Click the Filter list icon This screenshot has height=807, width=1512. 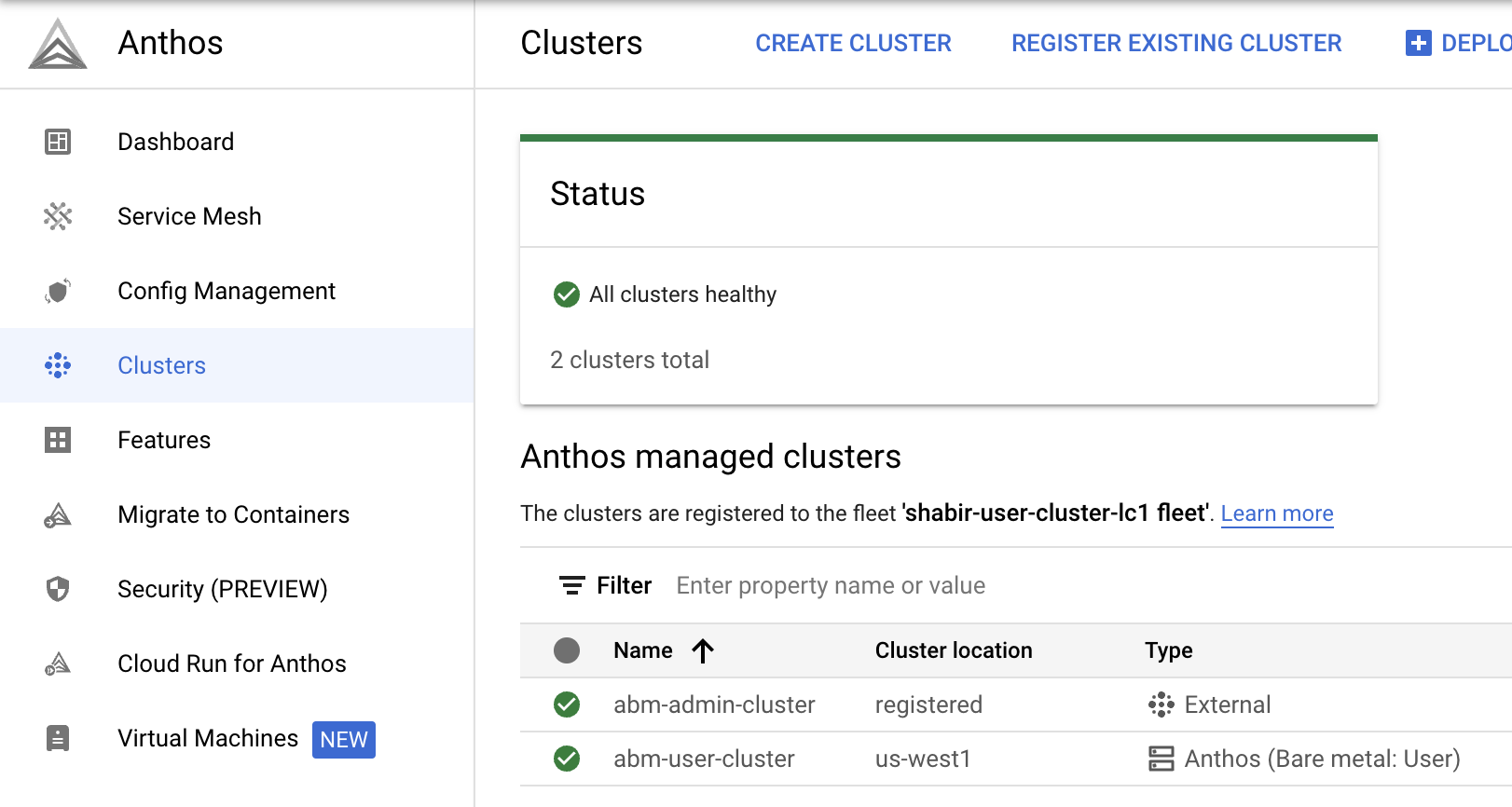(571, 585)
